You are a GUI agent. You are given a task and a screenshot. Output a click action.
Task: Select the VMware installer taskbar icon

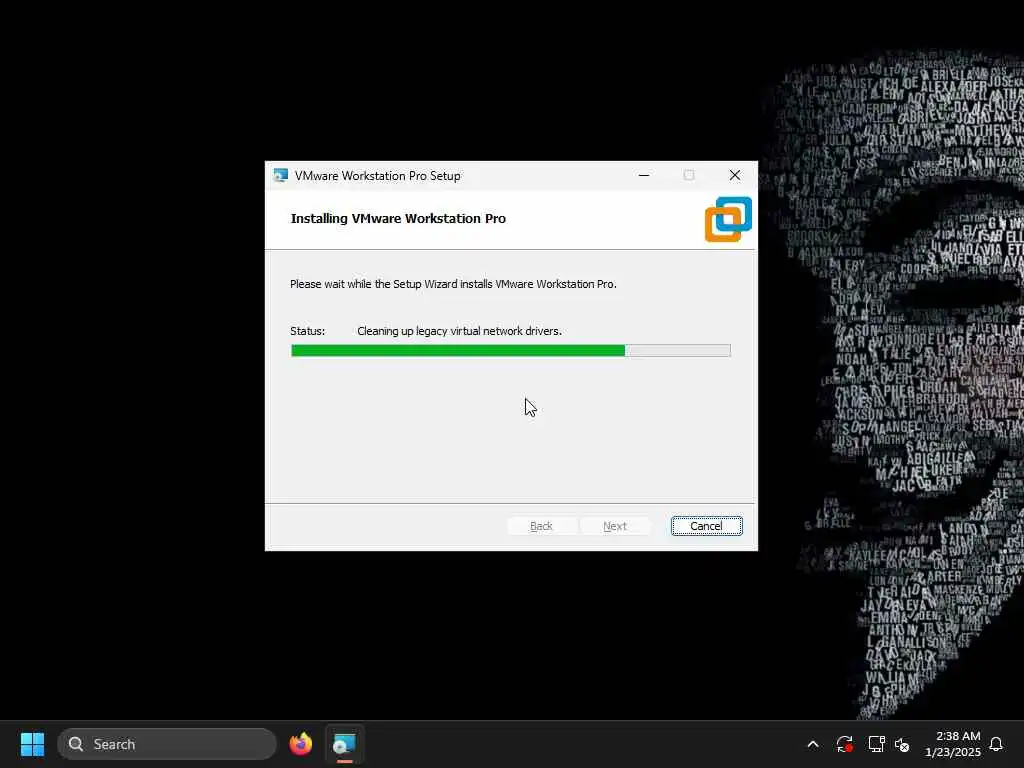click(344, 744)
